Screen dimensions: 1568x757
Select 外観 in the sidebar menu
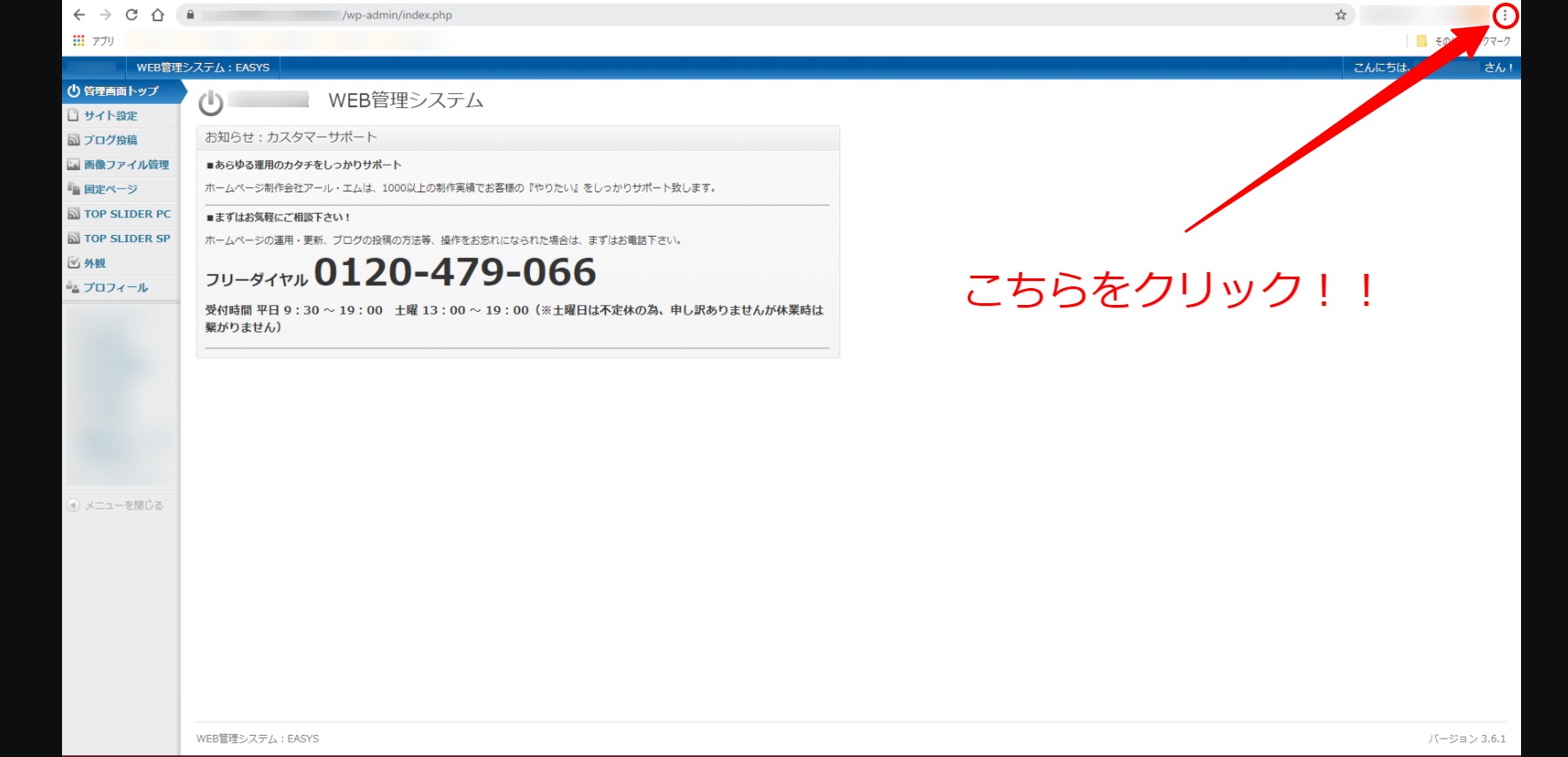95,263
